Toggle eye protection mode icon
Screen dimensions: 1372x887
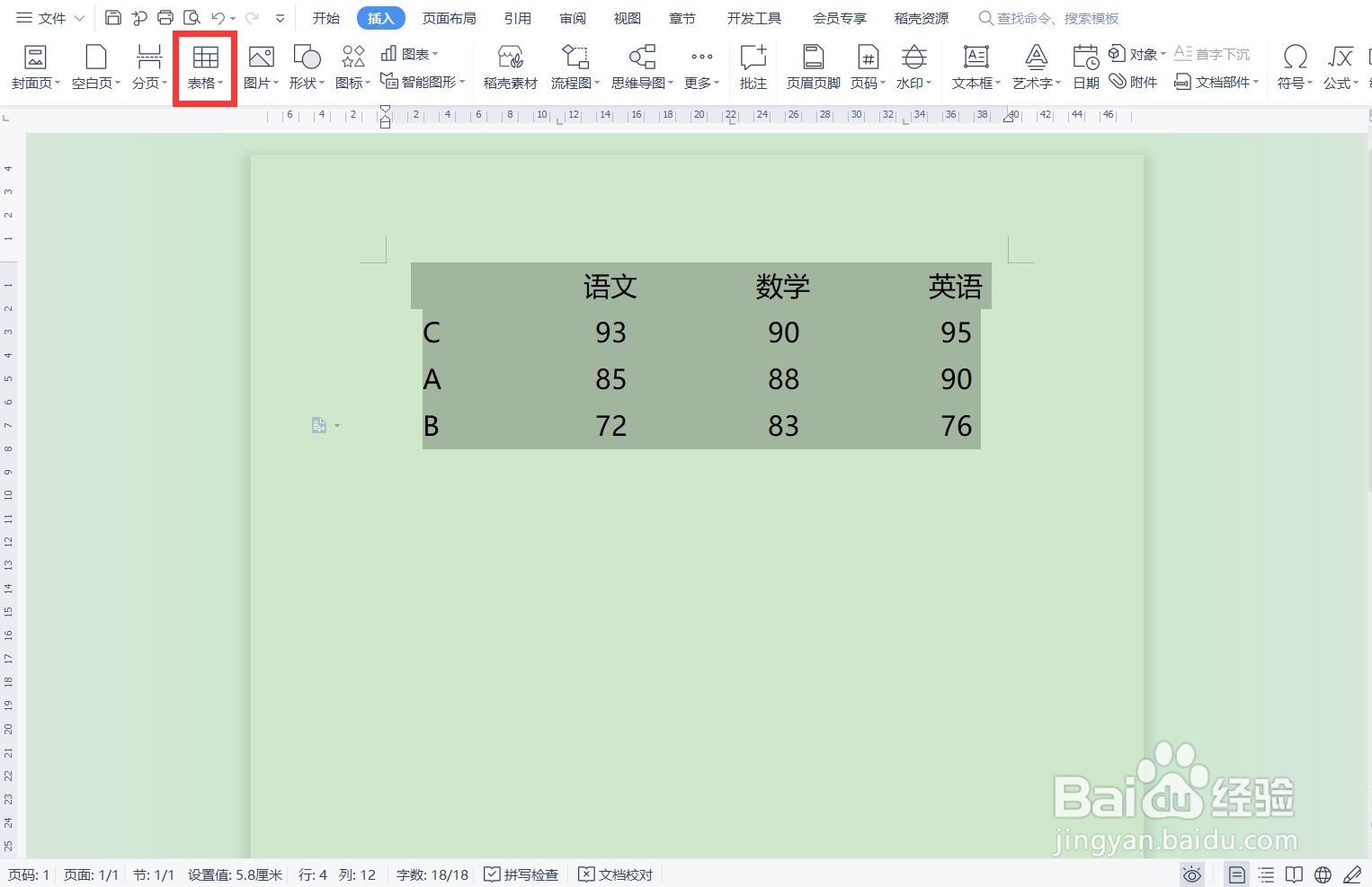pyautogui.click(x=1192, y=874)
